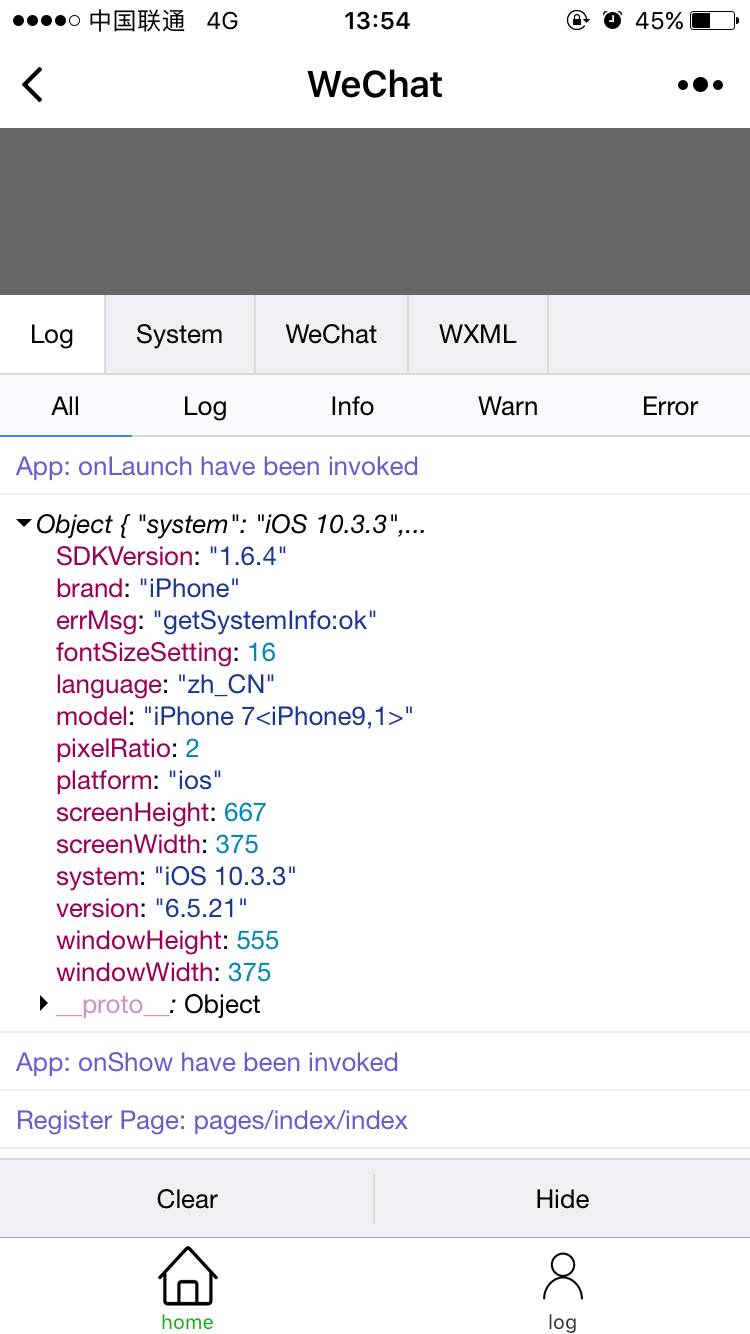Open the WeChat console tab

(x=331, y=335)
